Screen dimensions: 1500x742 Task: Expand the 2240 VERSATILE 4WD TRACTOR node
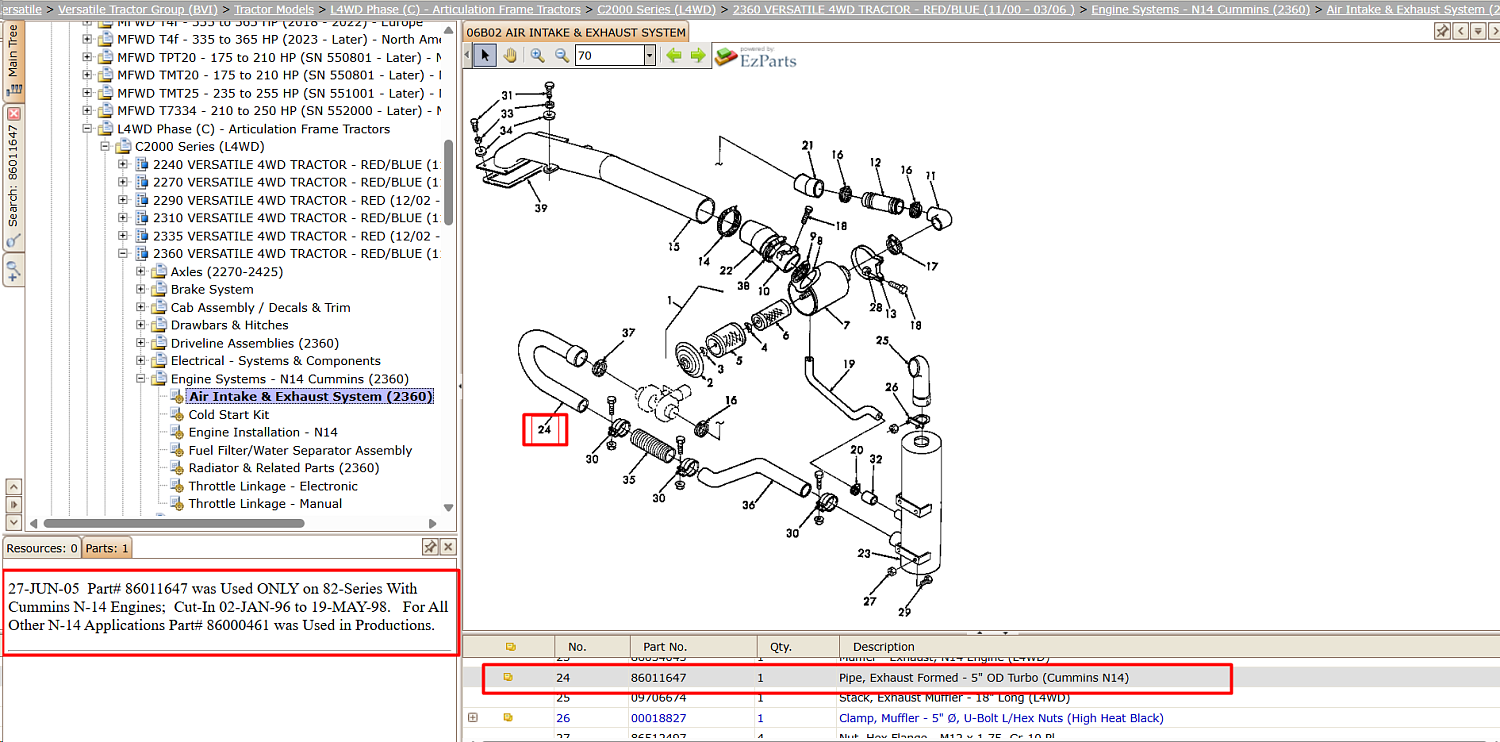click(x=123, y=165)
